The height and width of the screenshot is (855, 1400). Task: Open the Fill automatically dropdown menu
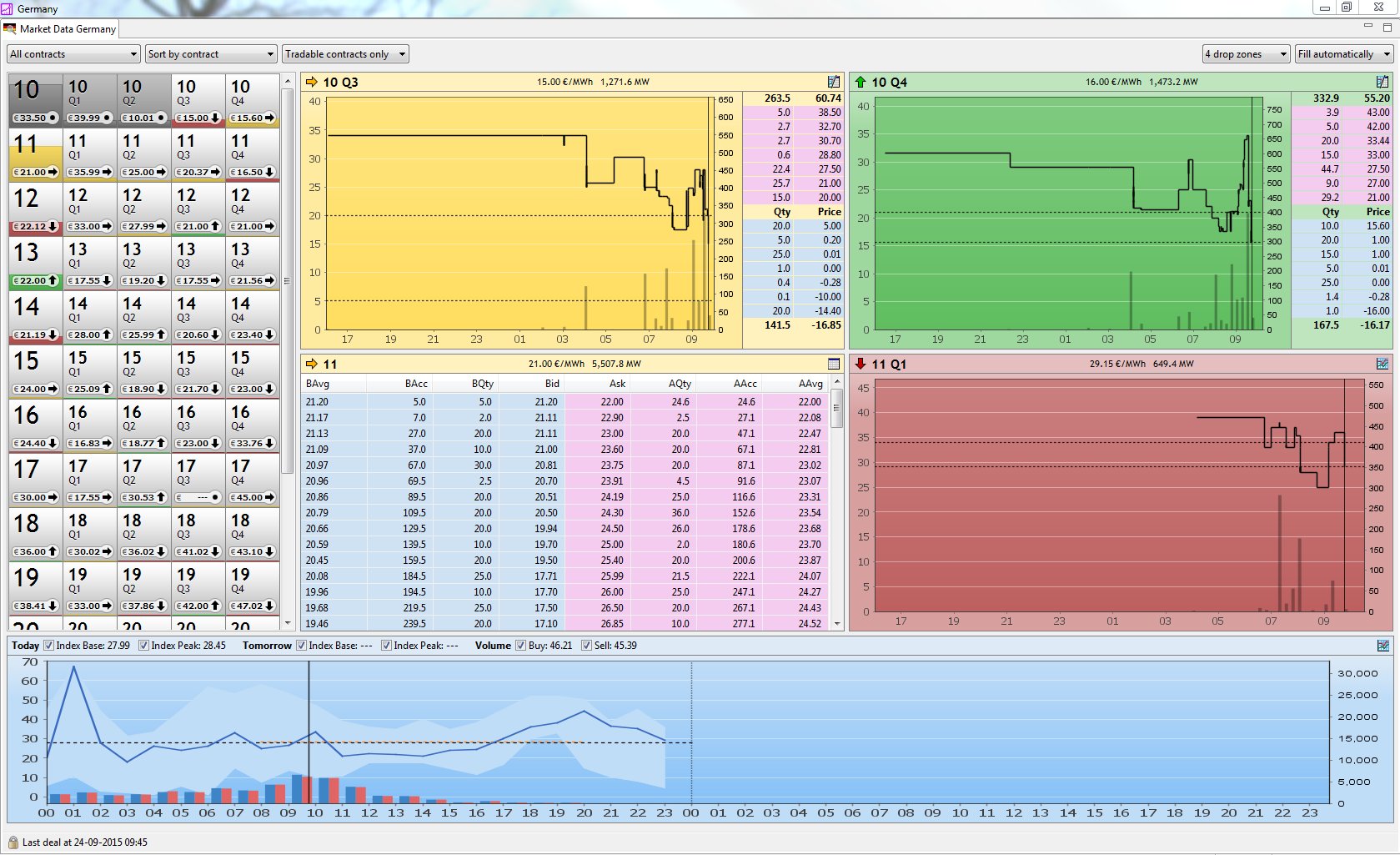coord(1343,54)
